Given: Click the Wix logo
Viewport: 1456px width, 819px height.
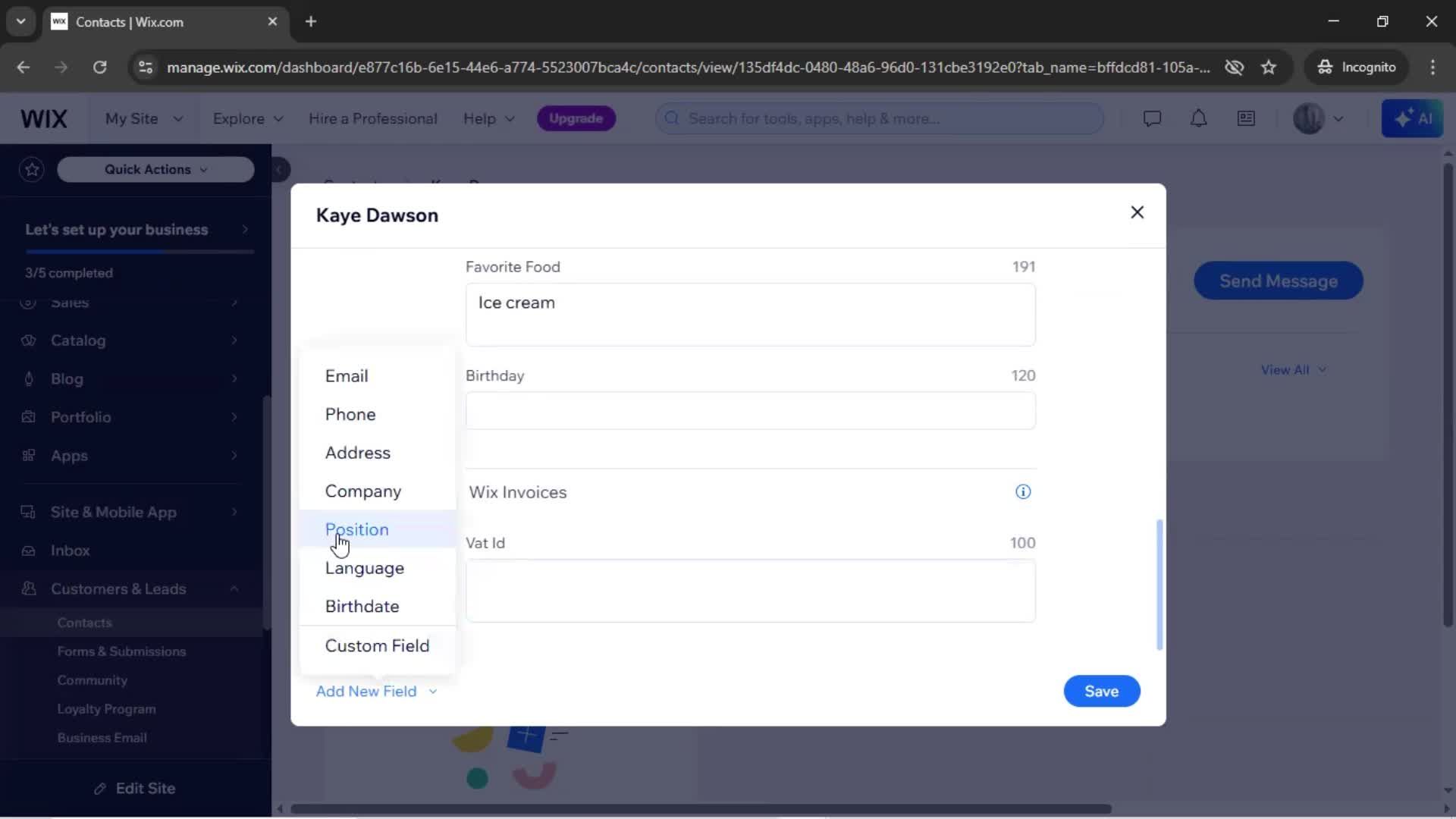Looking at the screenshot, I should (44, 119).
